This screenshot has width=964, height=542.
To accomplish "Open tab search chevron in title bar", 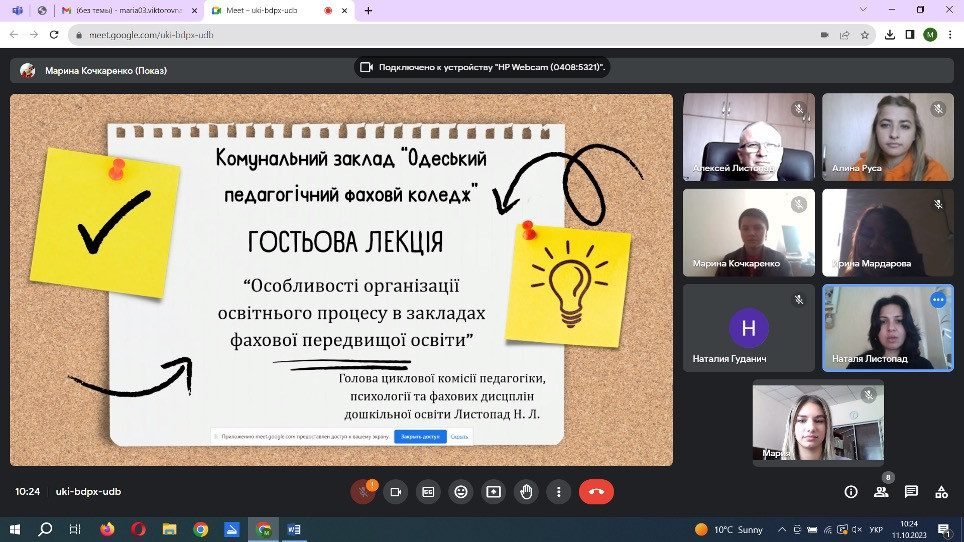I will 863,9.
